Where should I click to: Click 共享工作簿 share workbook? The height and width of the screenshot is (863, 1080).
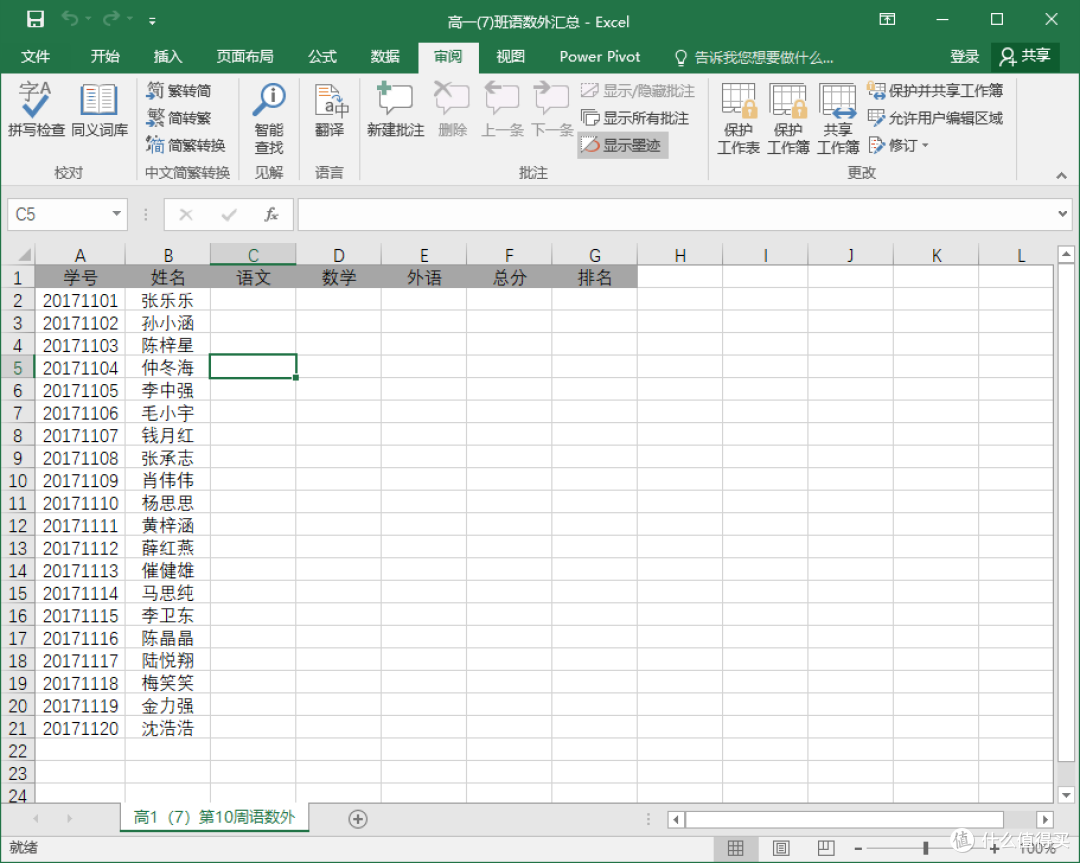click(838, 118)
